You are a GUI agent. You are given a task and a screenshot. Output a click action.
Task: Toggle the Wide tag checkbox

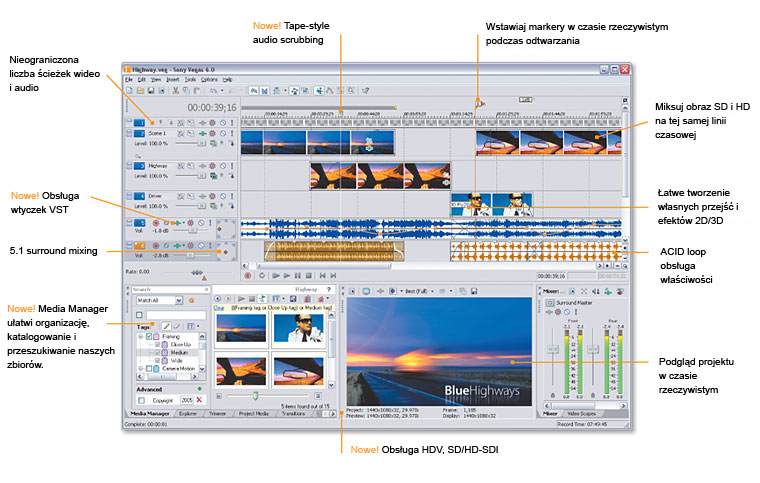158,360
